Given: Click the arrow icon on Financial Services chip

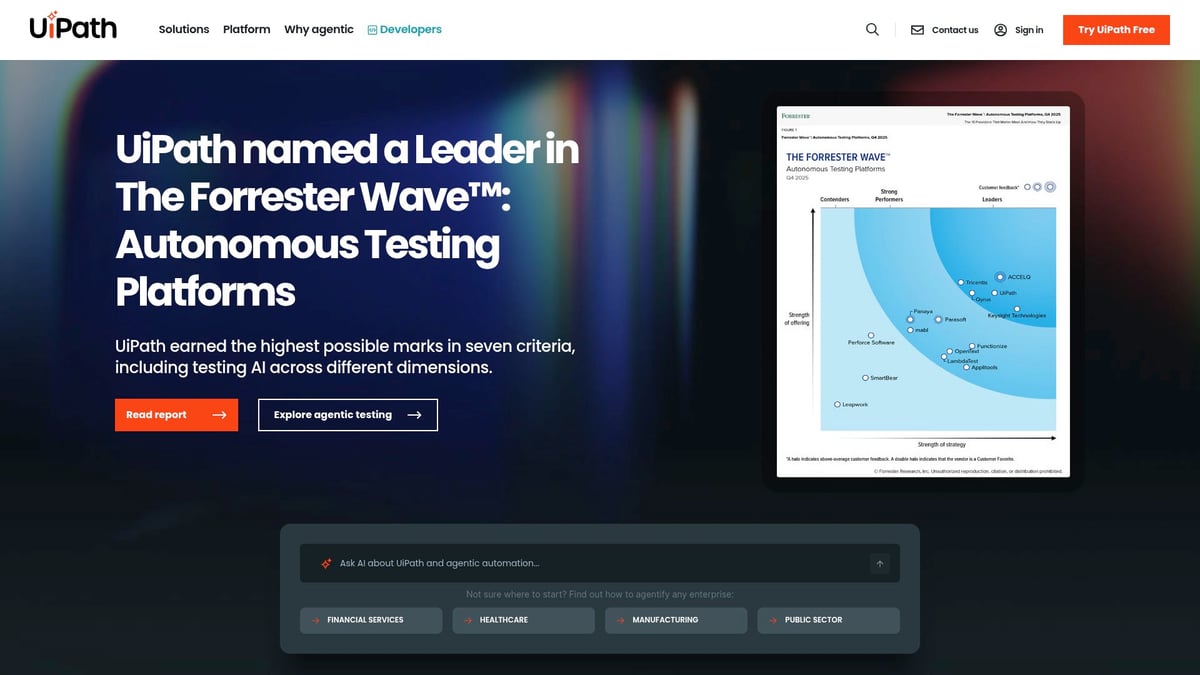Looking at the screenshot, I should pyautogui.click(x=314, y=620).
